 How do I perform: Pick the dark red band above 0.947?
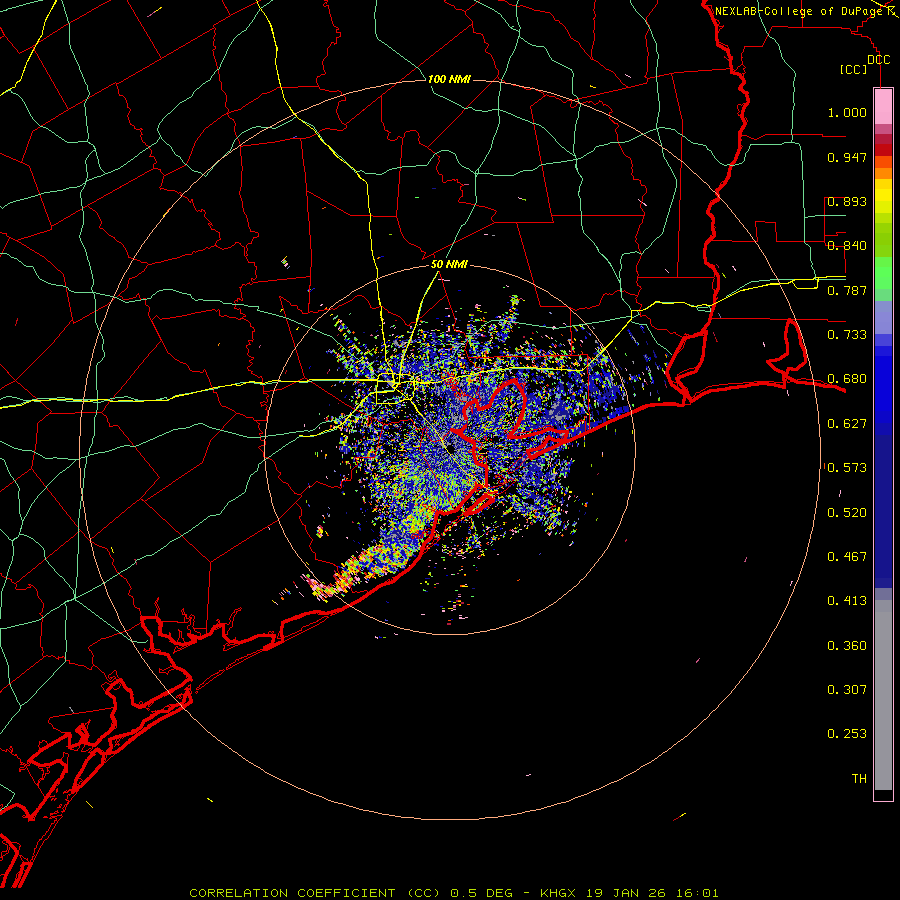883,149
